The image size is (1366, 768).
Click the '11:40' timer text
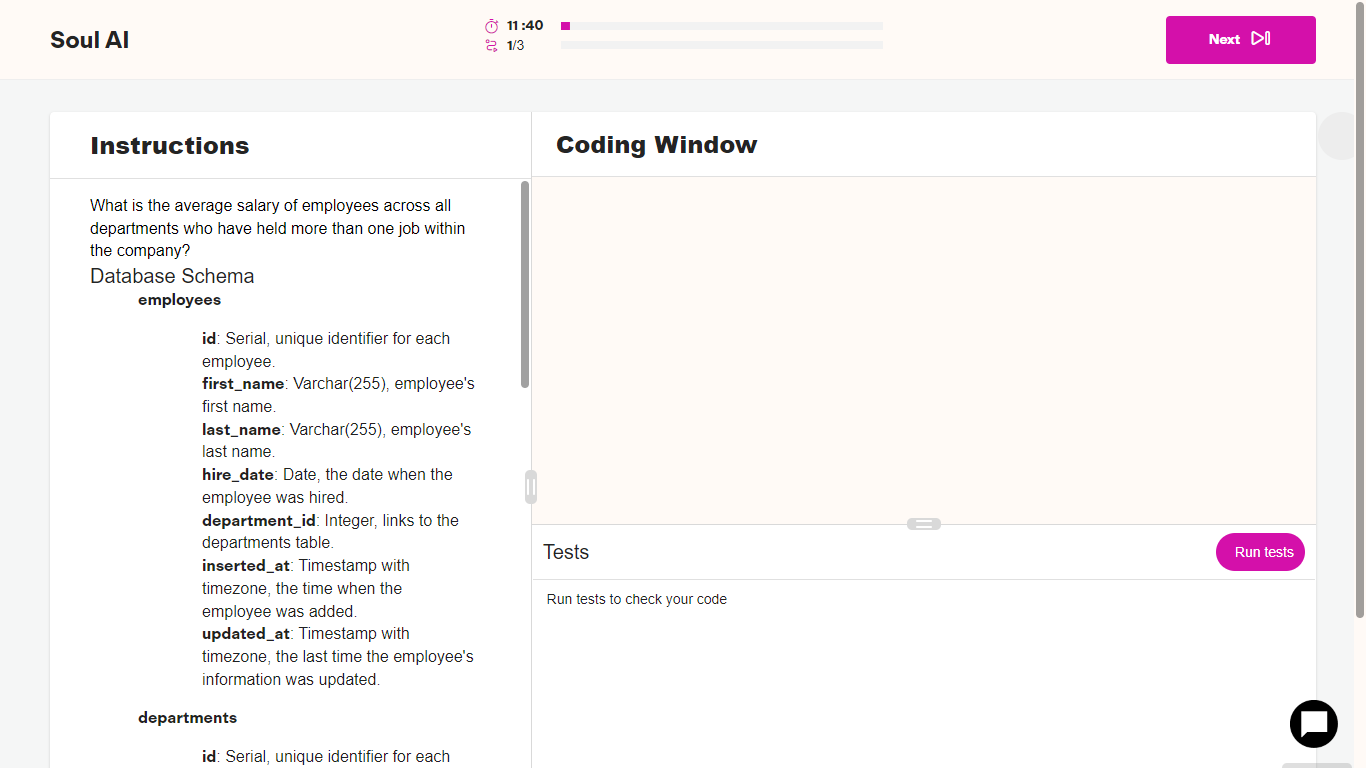[x=525, y=26]
